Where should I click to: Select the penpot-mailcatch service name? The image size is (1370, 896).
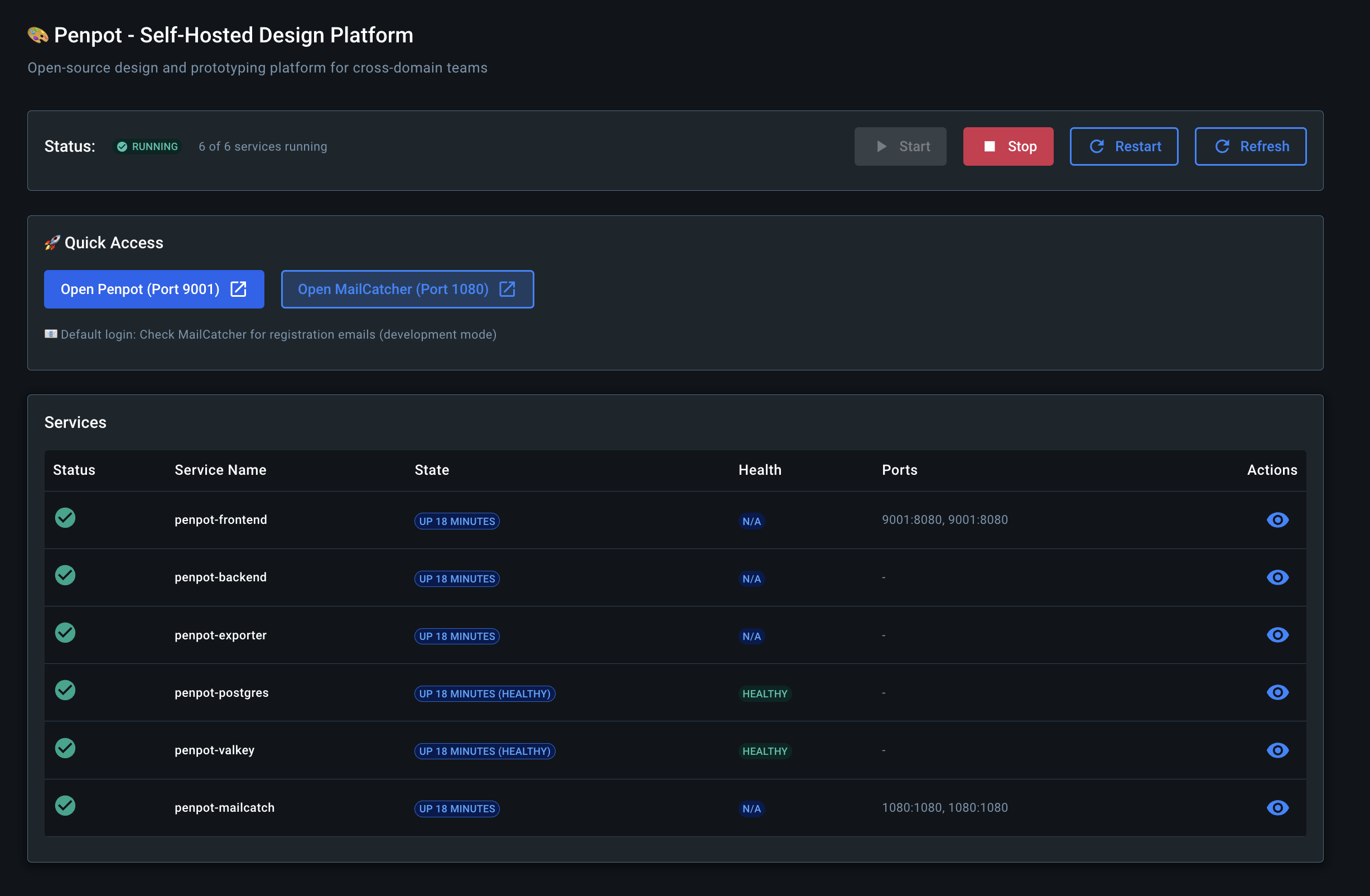pos(224,808)
